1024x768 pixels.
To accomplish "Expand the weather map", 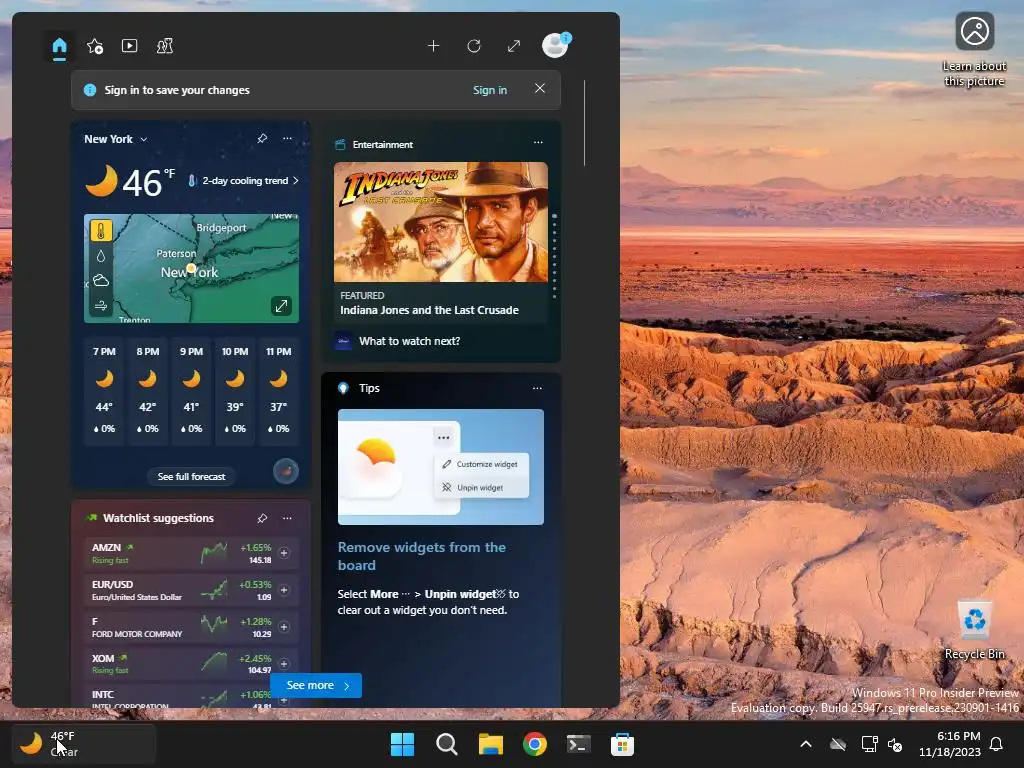I will [x=281, y=306].
